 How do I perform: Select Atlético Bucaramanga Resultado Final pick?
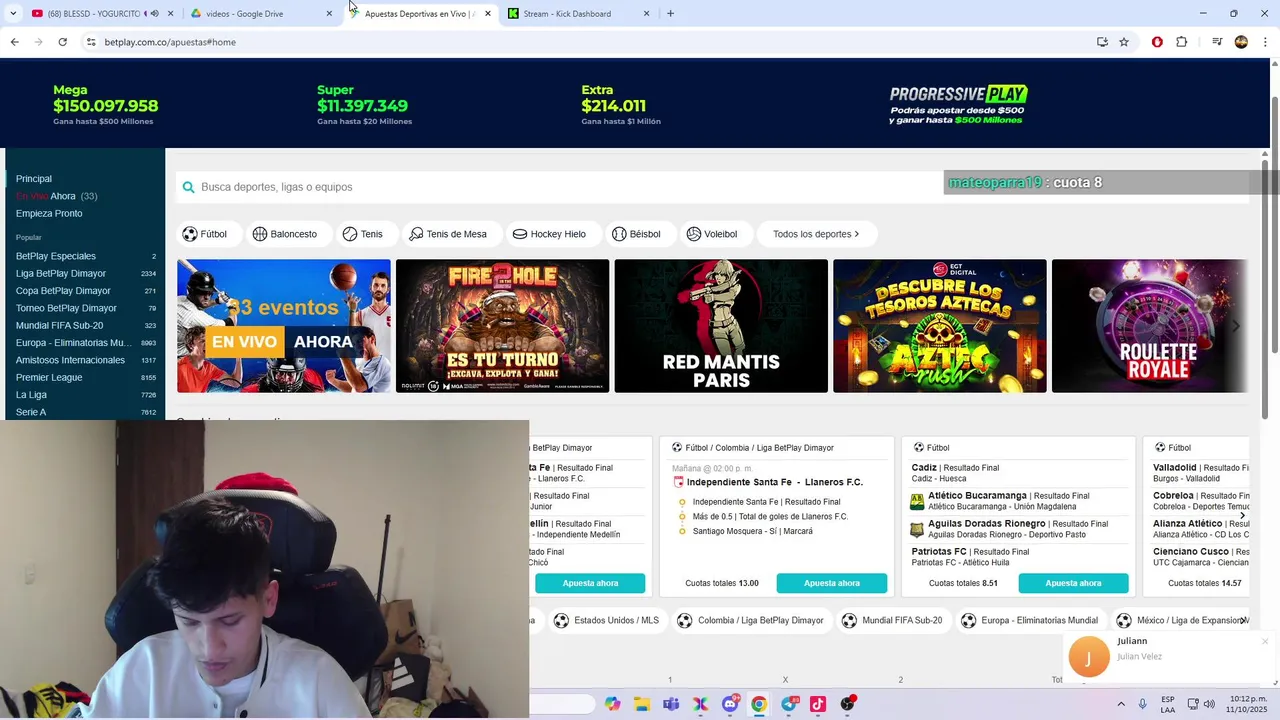tap(1018, 501)
